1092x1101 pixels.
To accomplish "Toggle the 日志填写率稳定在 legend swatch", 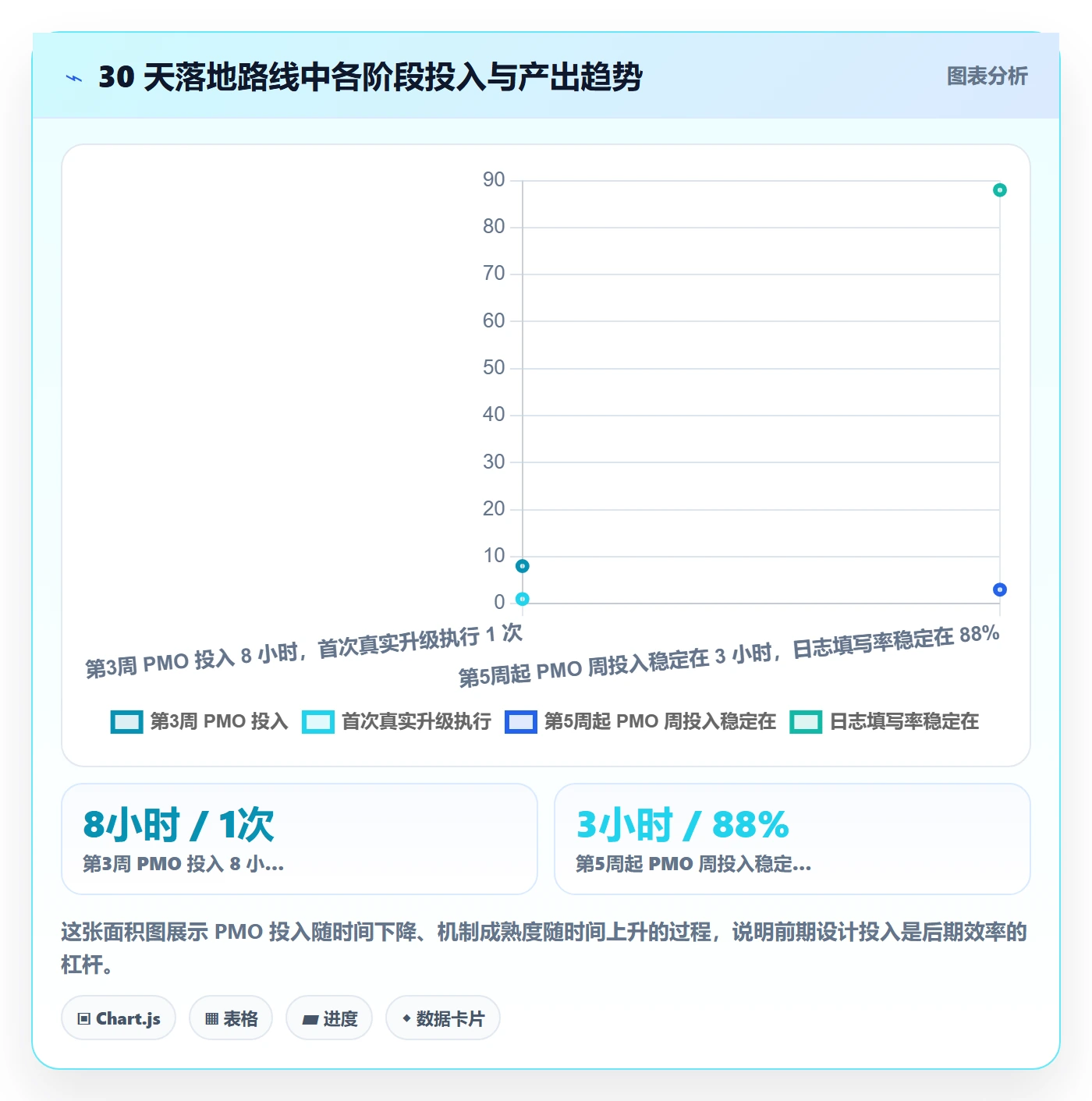I will [x=806, y=722].
